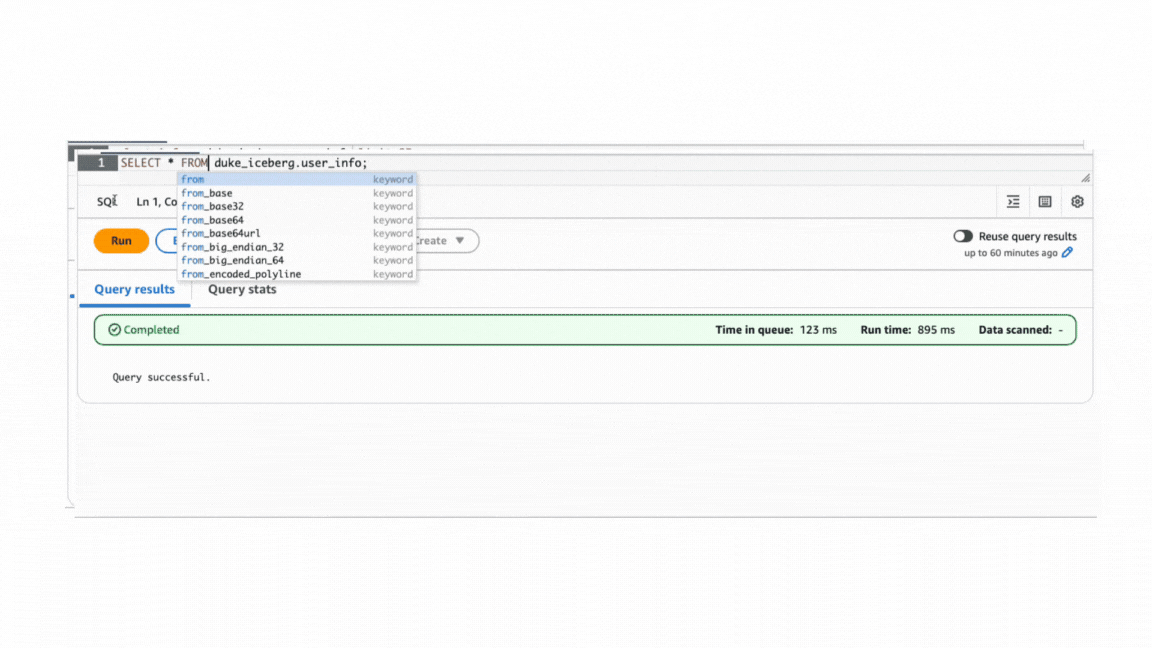Select the 'from_big_endian_32' suggestion
The height and width of the screenshot is (648, 1152).
(x=297, y=248)
